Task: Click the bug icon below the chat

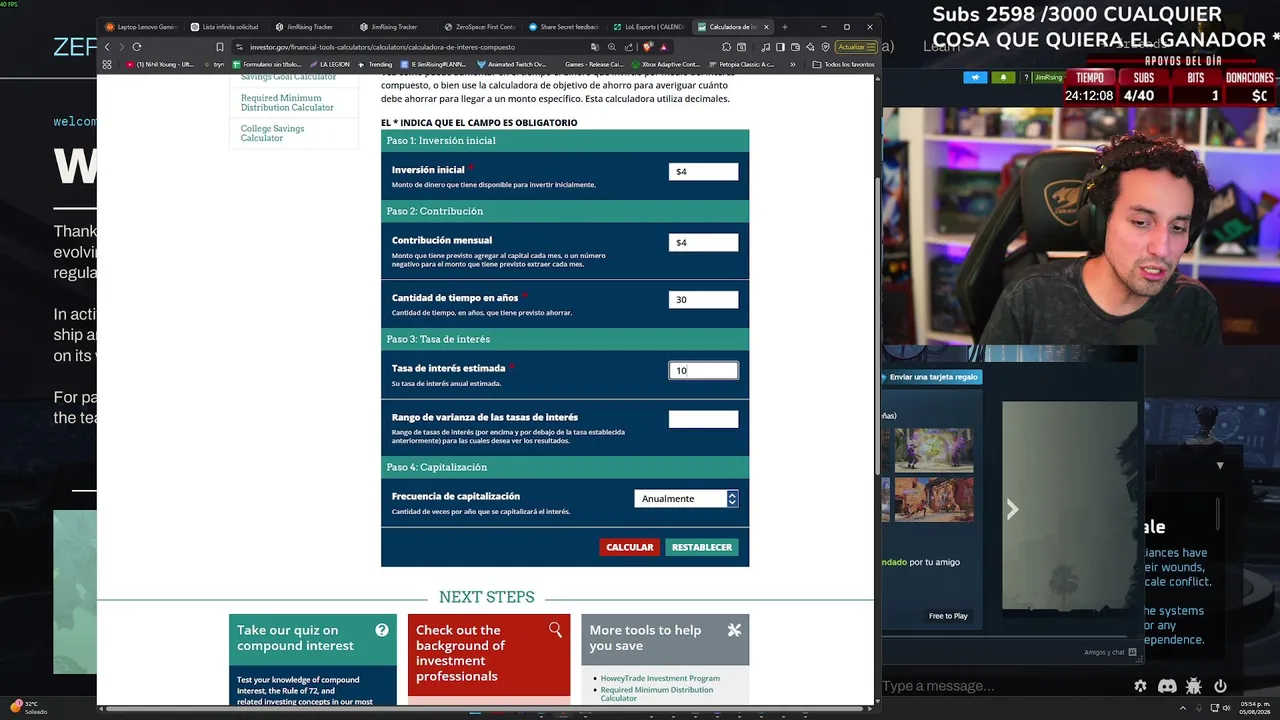Action: [1193, 686]
